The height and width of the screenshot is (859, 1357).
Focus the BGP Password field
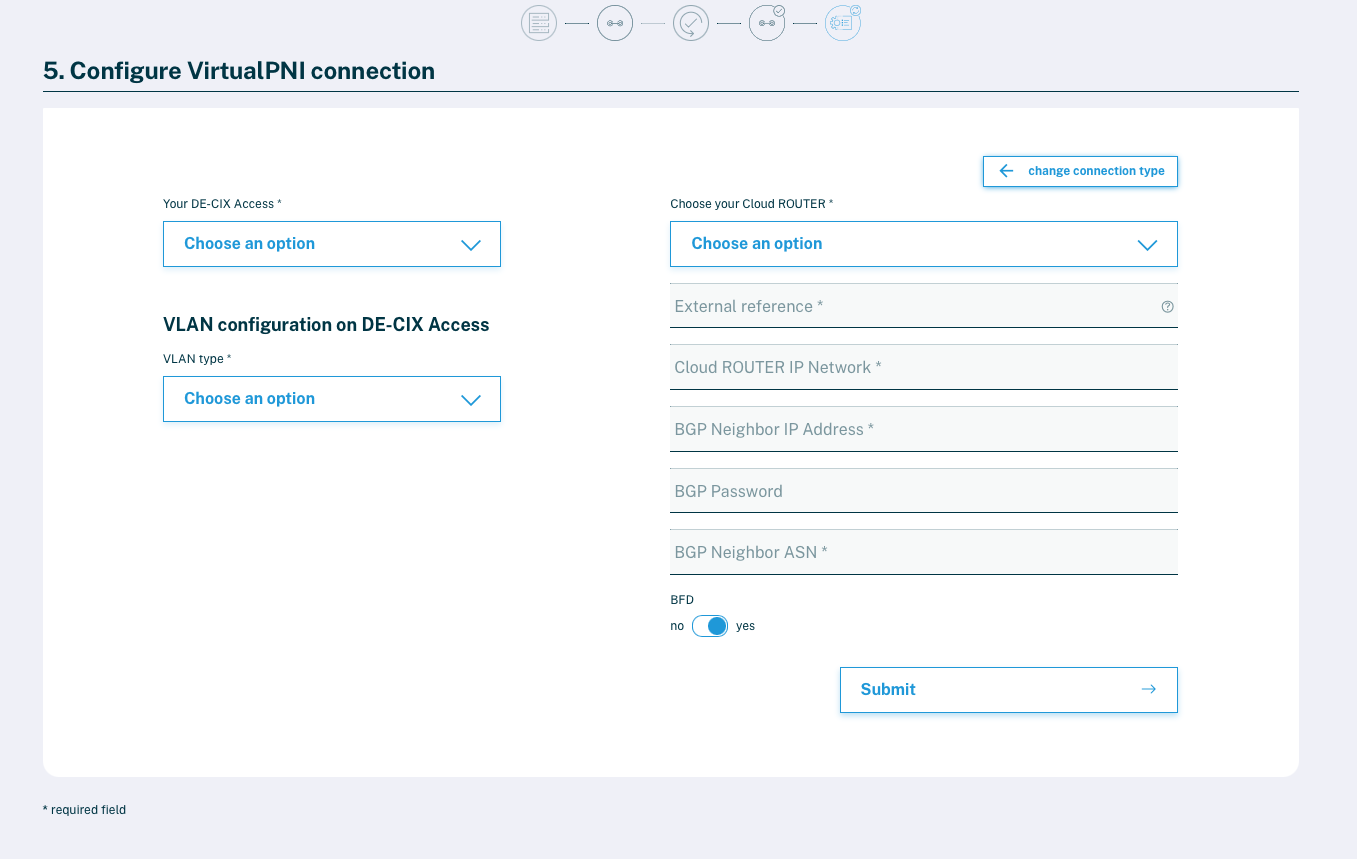pos(924,491)
